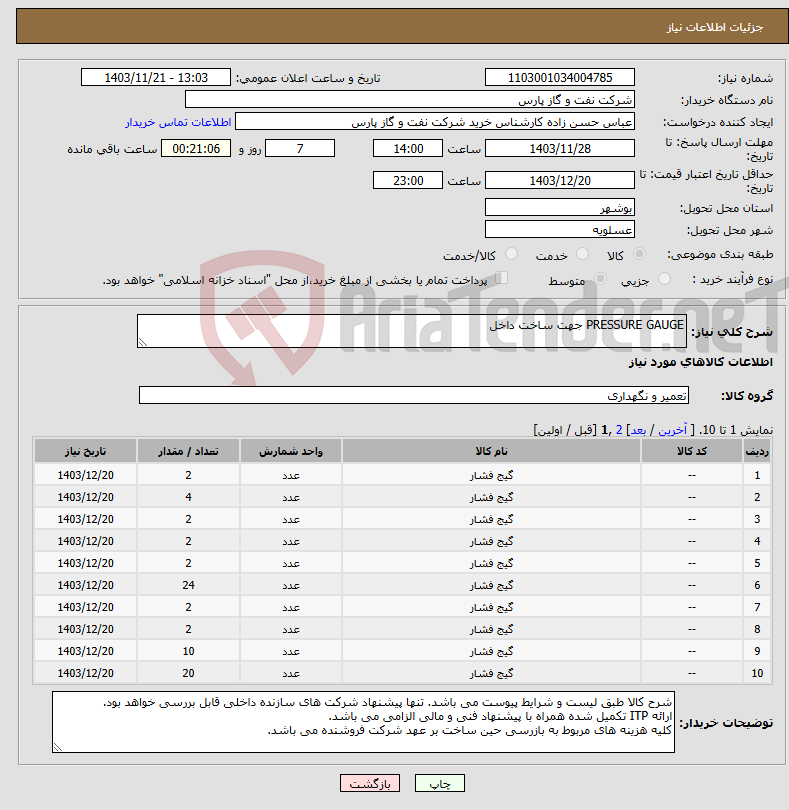Click گیج فشار in row 10
Image resolution: width=789 pixels, height=810 pixels.
(x=491, y=673)
